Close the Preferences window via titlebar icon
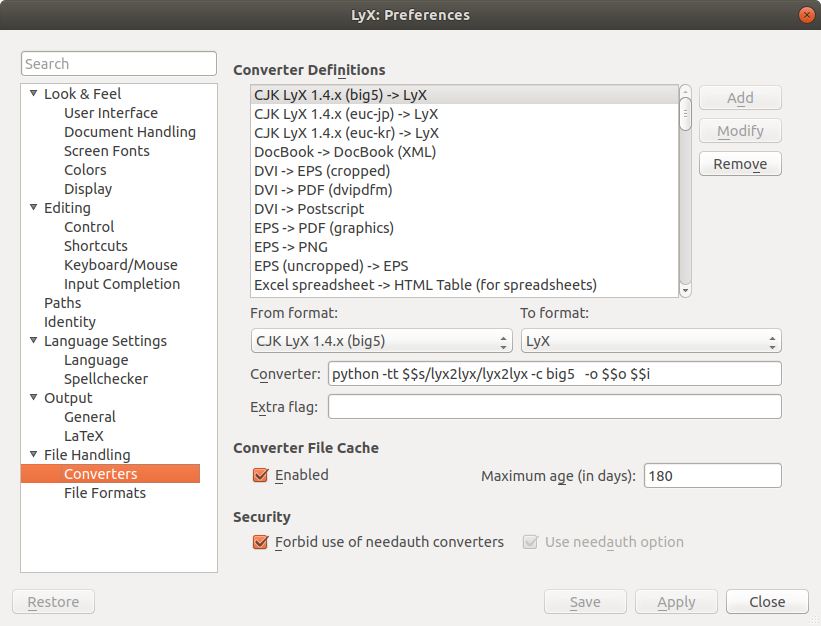The width and height of the screenshot is (821, 626). click(805, 15)
